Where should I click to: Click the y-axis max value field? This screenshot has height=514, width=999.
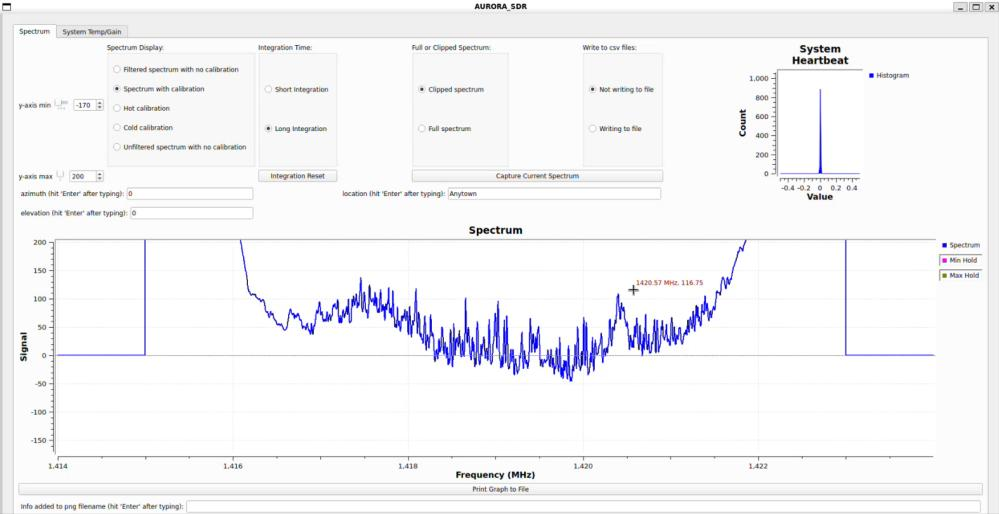83,176
